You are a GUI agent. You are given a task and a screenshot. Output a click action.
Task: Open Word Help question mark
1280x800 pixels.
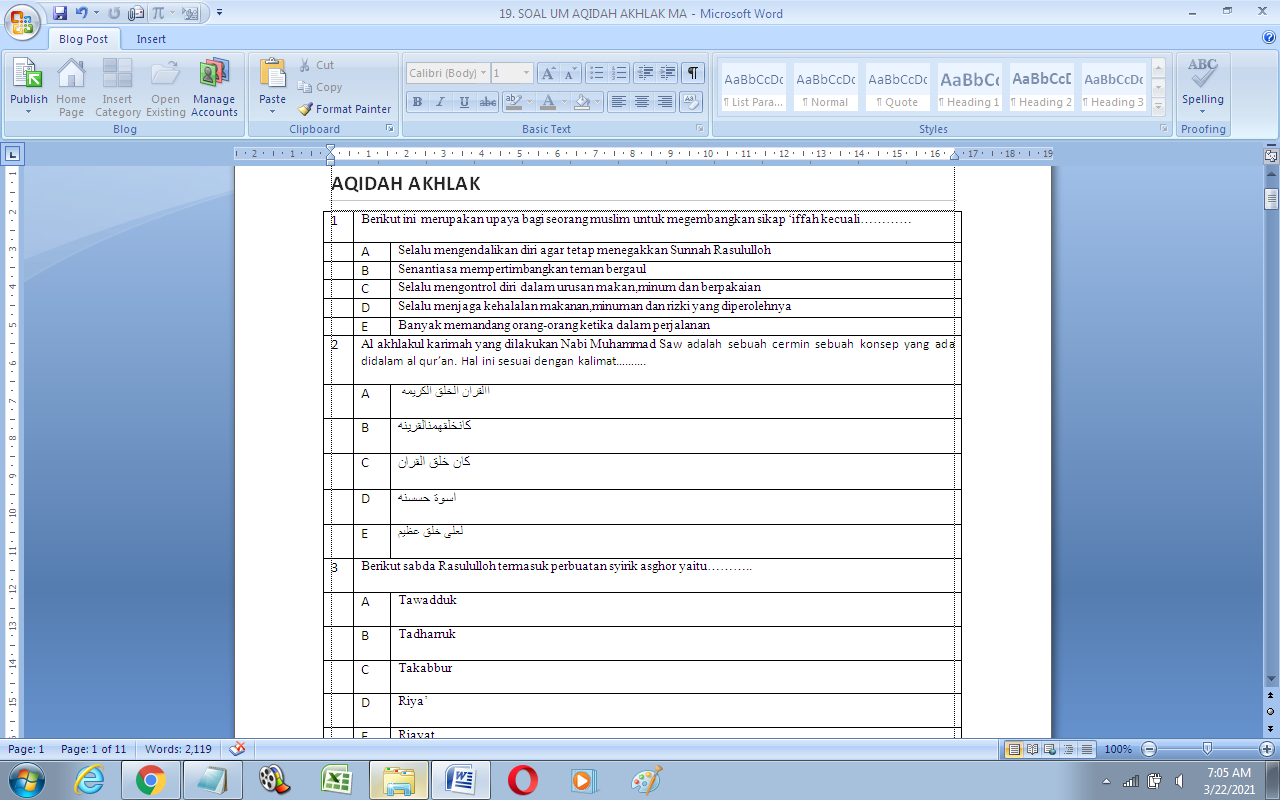click(x=1269, y=38)
